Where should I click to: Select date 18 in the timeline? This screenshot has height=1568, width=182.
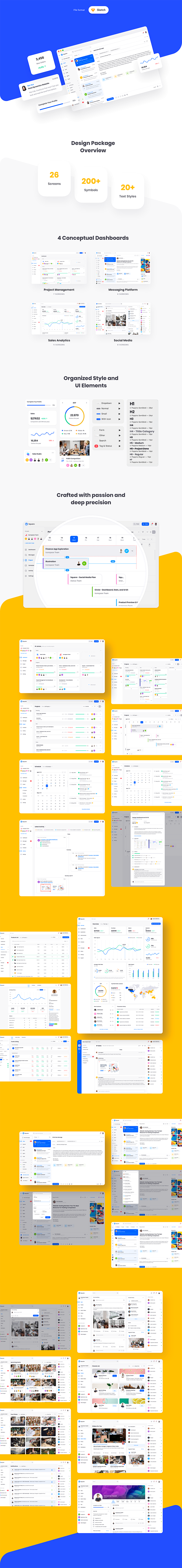[x=110, y=539]
